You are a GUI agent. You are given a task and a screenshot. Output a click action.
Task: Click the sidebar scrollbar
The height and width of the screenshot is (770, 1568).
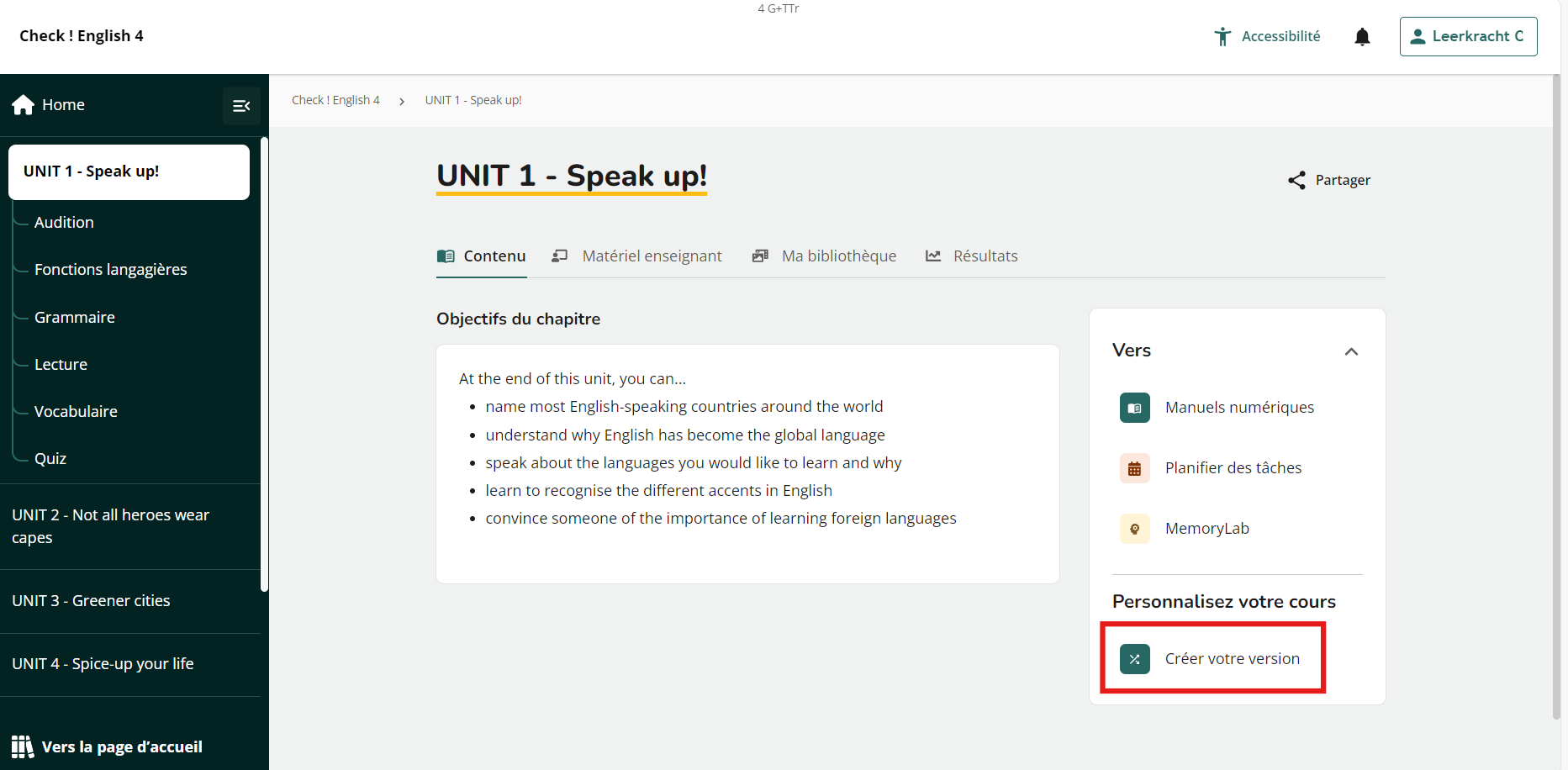(264, 365)
